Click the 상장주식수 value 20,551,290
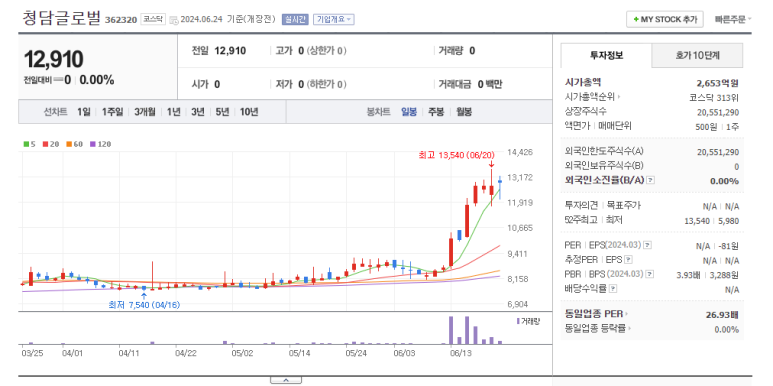This screenshot has height=386, width=773. coord(718,112)
